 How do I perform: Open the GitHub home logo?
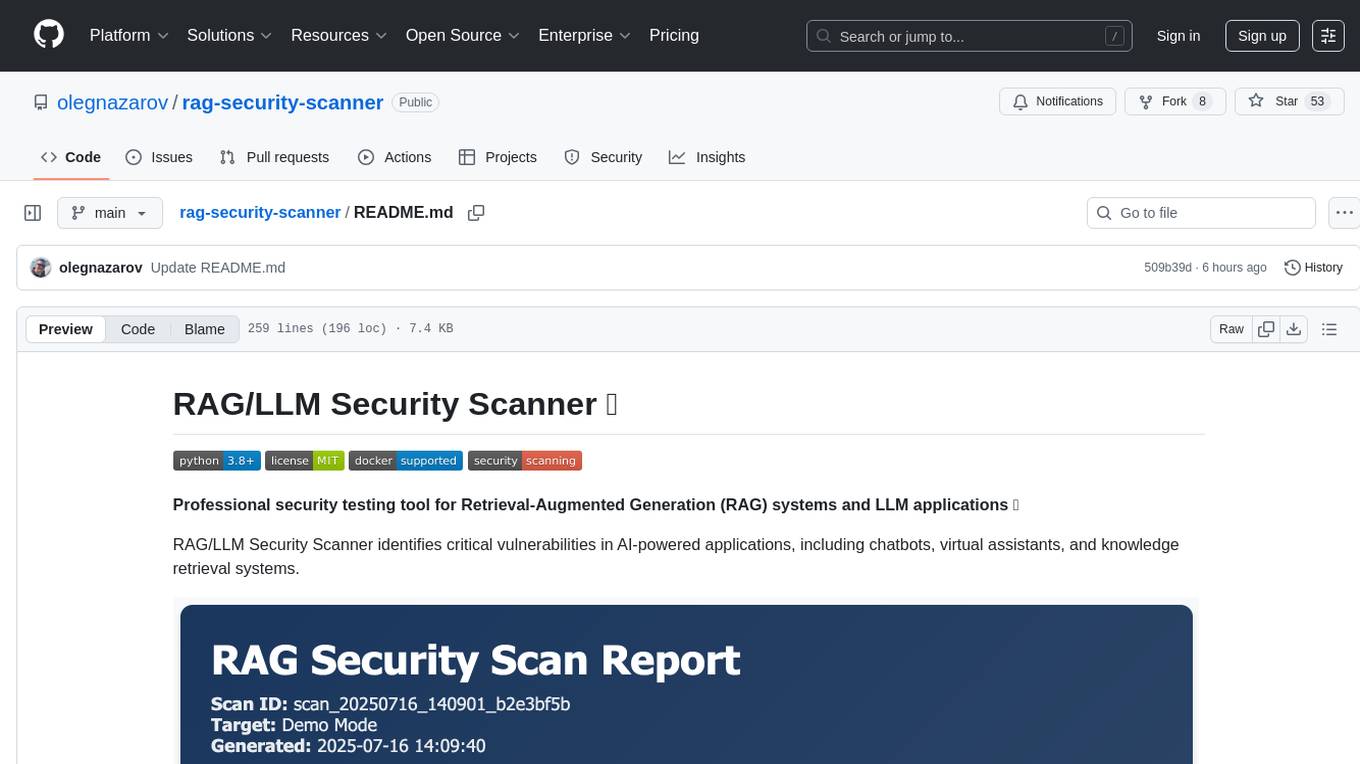49,35
